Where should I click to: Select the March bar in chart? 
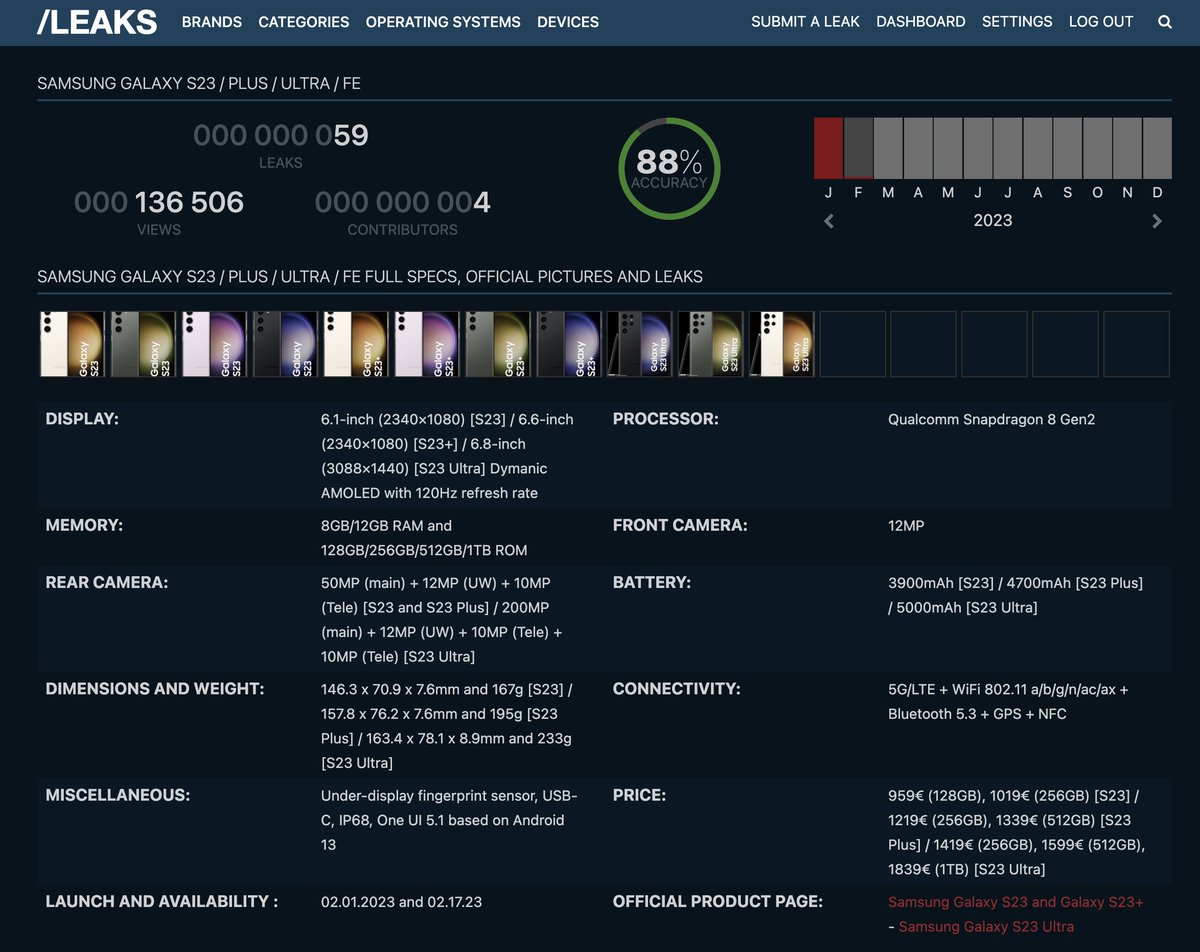click(x=888, y=148)
